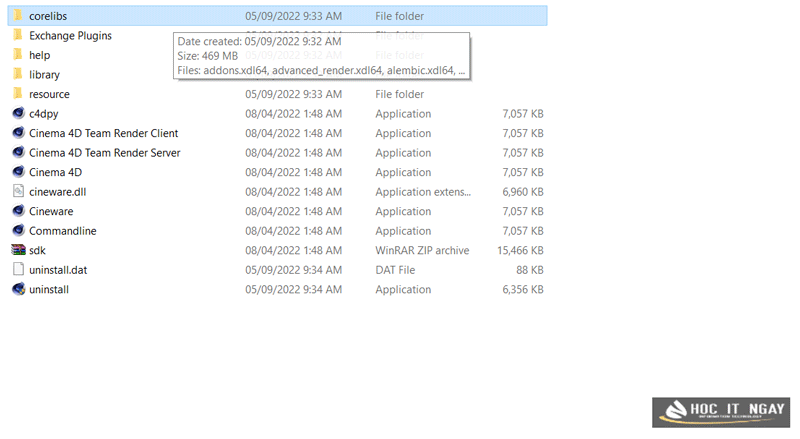Image resolution: width=800 pixels, height=439 pixels.
Task: Click the sdk date 08/04/2022 1:48 AM
Action: pyautogui.click(x=293, y=251)
